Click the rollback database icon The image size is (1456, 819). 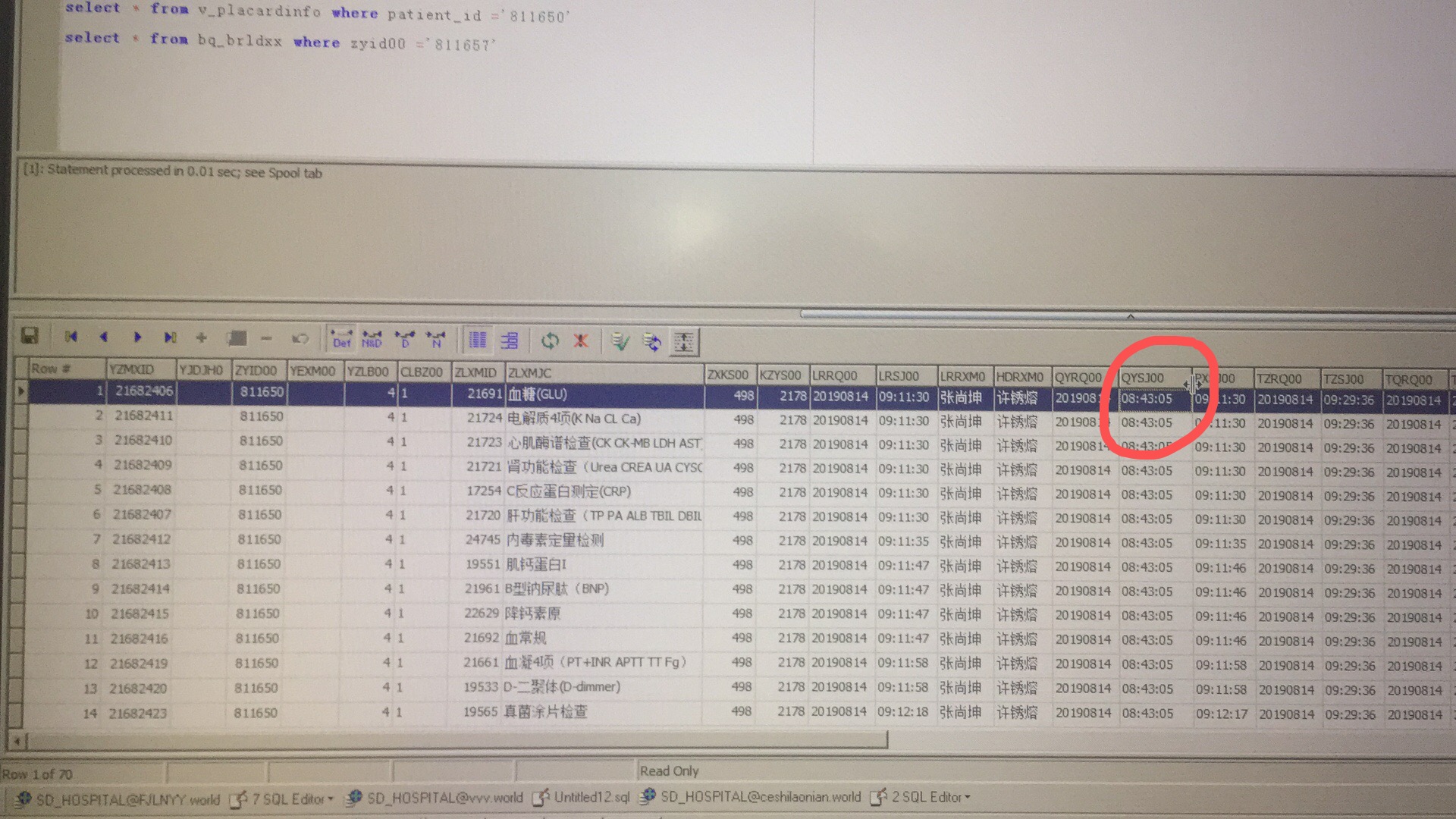652,342
